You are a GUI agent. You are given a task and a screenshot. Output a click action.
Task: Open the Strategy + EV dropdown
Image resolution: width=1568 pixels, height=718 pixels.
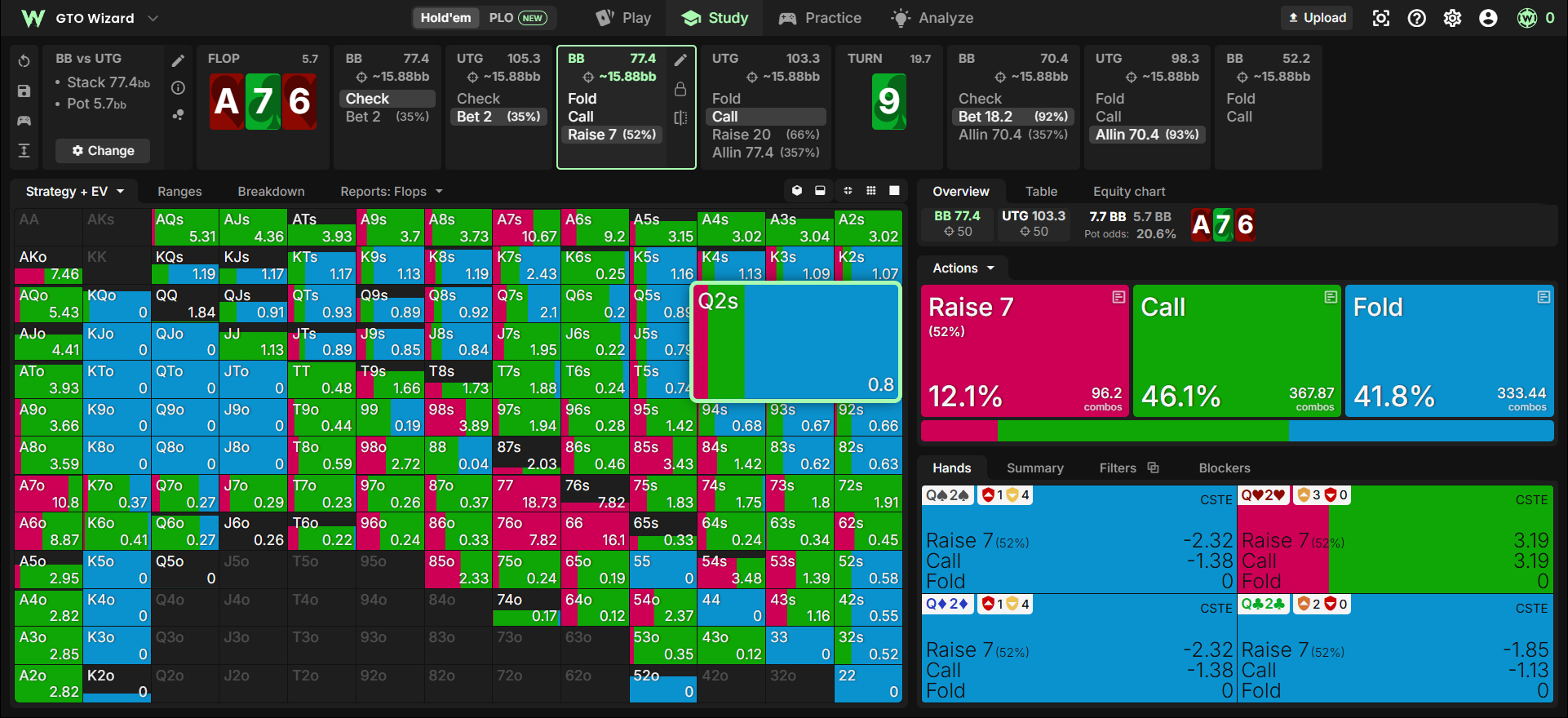(x=74, y=192)
